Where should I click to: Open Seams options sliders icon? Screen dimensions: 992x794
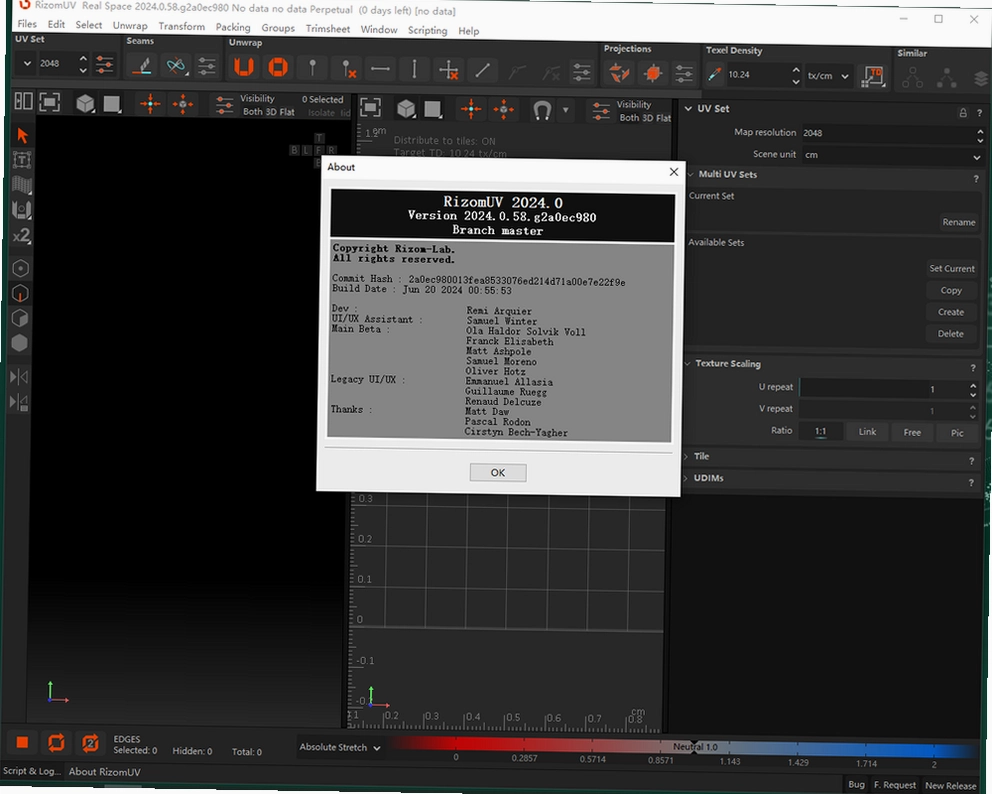[207, 66]
